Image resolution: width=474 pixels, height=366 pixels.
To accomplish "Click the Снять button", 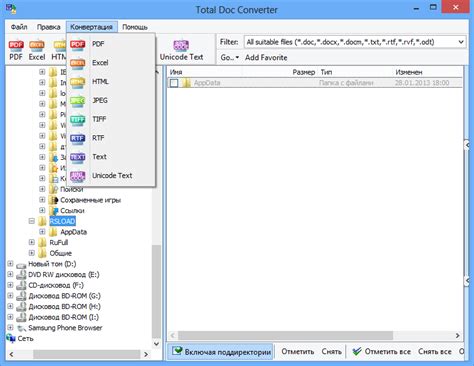I will point(331,352).
